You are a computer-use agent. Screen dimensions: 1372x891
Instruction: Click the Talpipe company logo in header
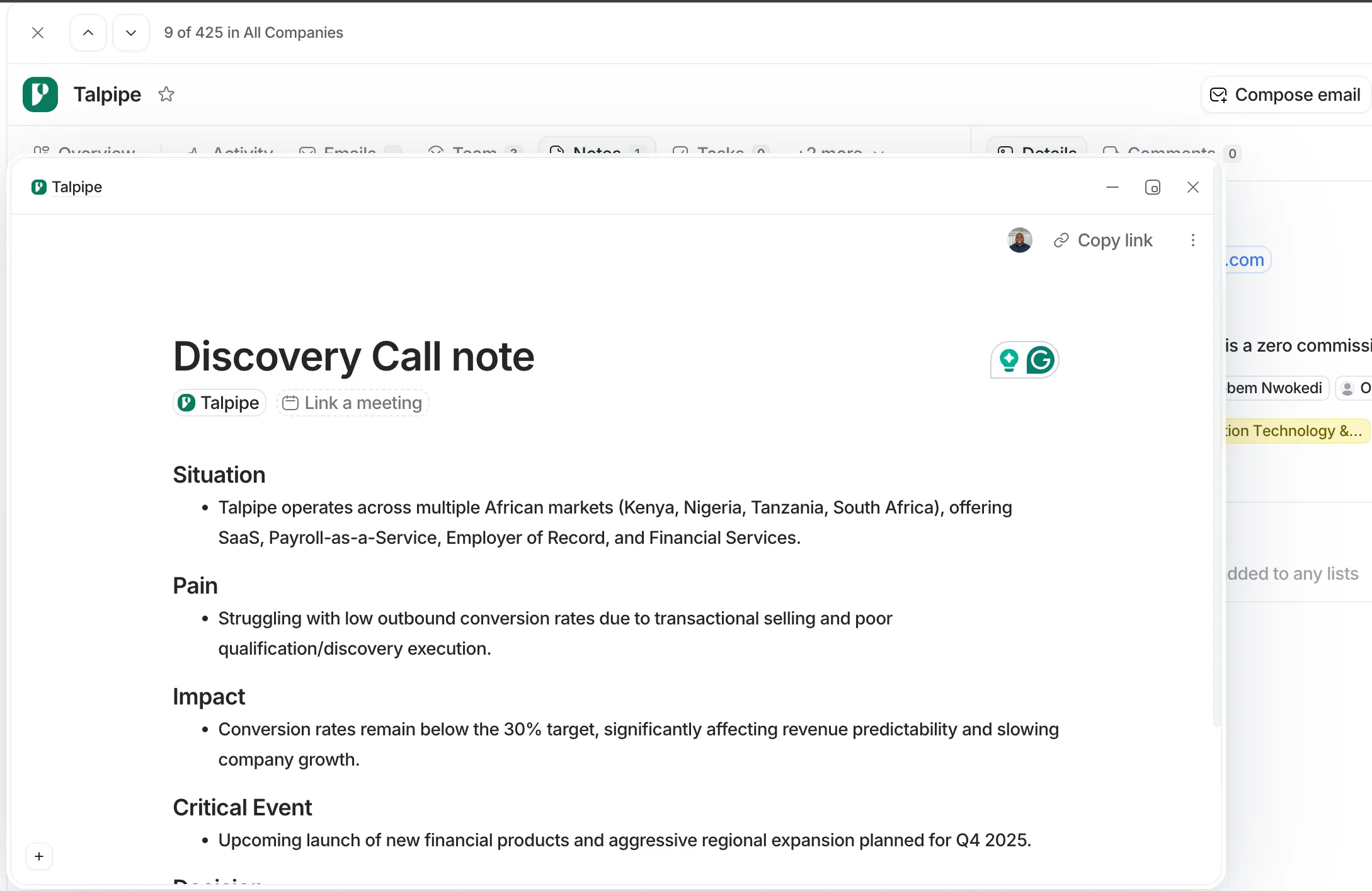pyautogui.click(x=40, y=95)
